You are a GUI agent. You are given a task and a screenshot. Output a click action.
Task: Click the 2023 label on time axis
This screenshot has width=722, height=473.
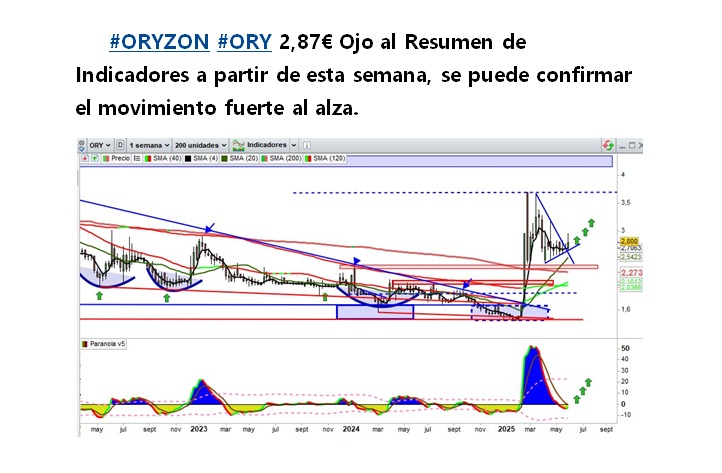199,429
